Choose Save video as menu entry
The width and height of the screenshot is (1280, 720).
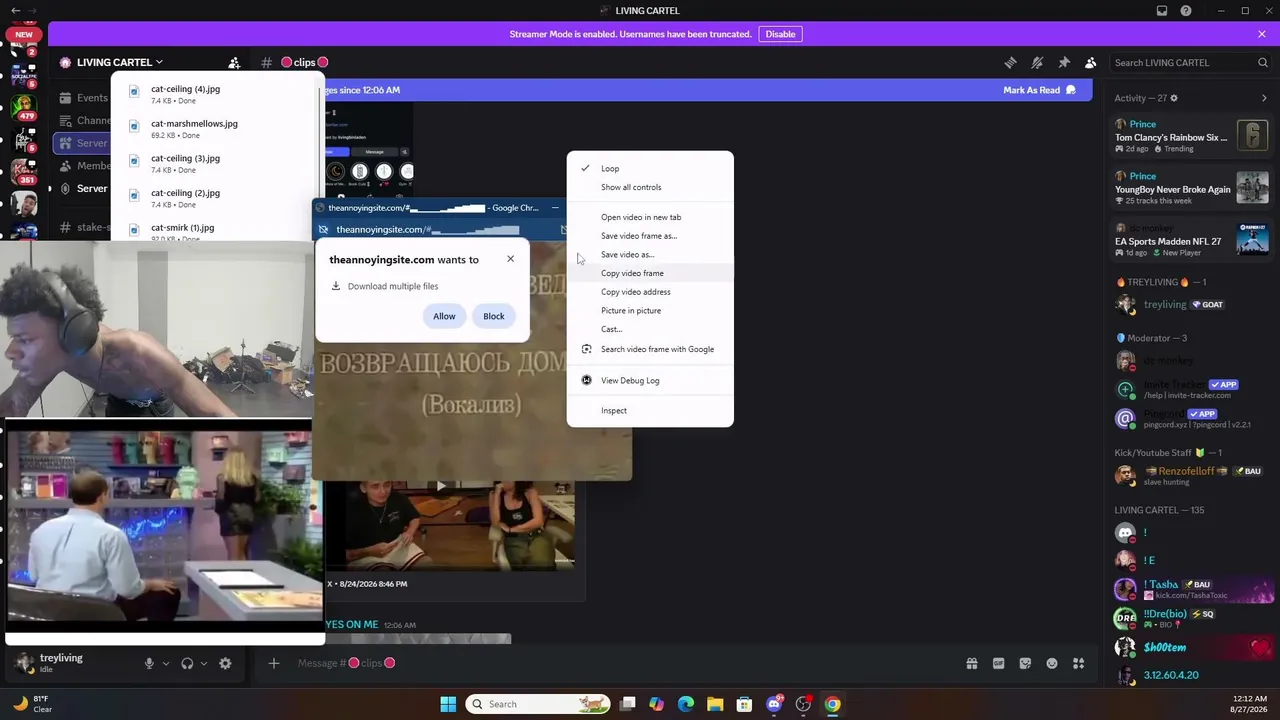tap(650, 254)
